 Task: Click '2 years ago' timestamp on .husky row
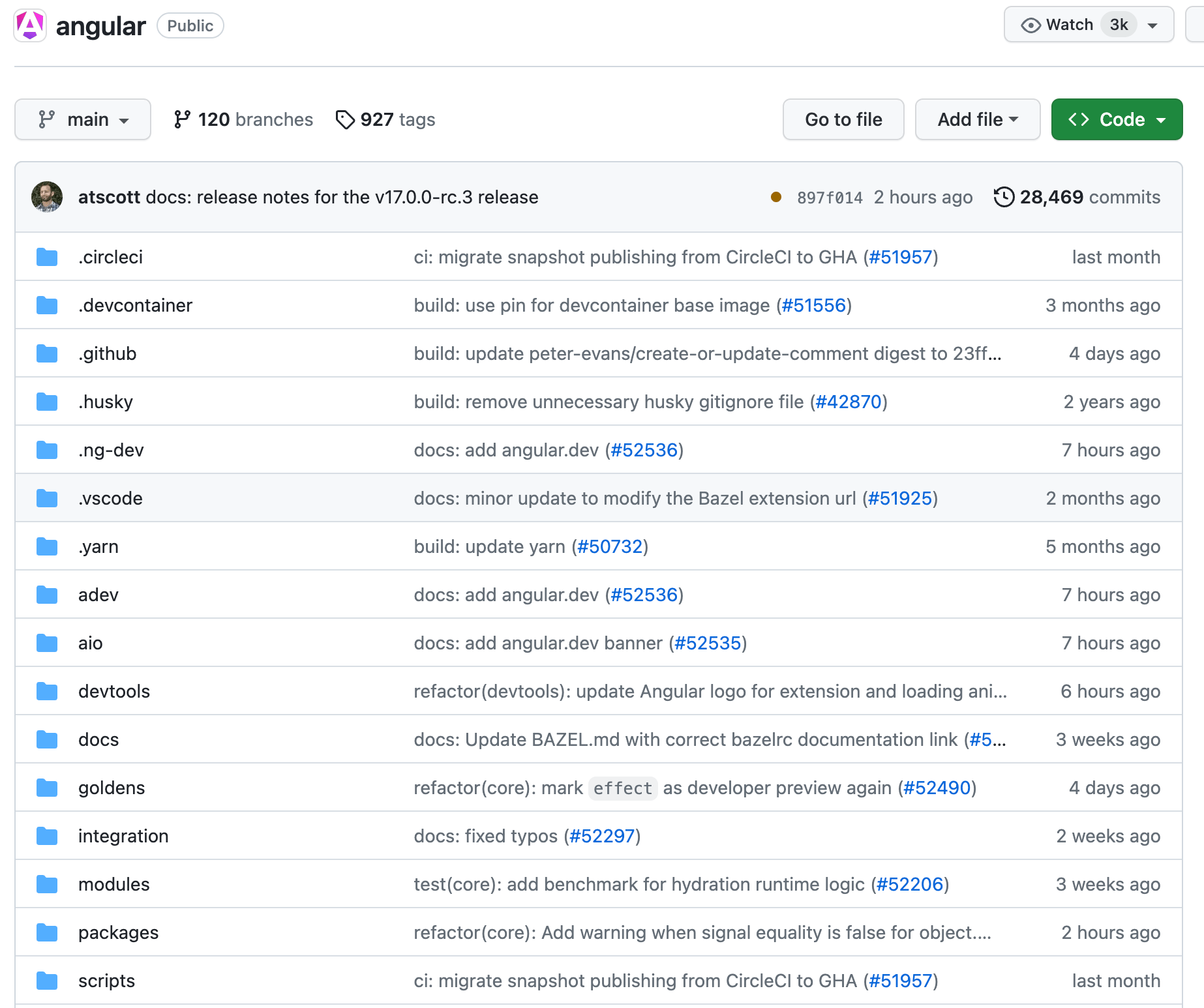coord(1112,402)
